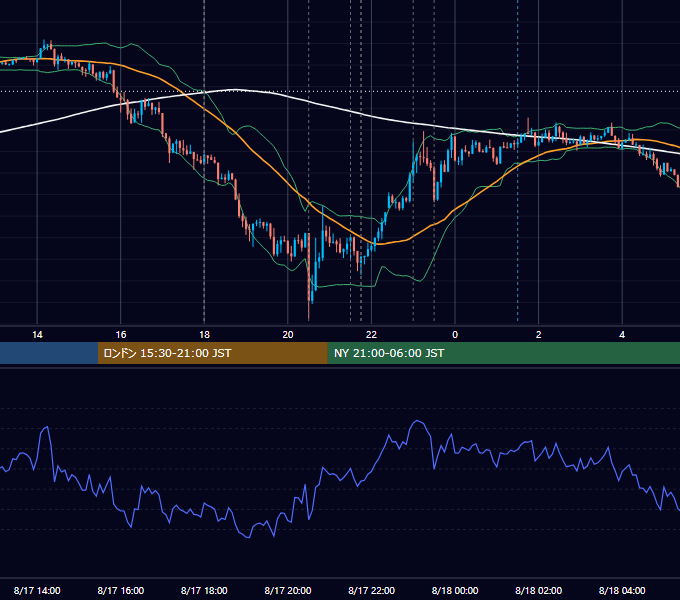Click the white moving average line's peak
Viewport: 680px width, 600px height.
[x=235, y=90]
